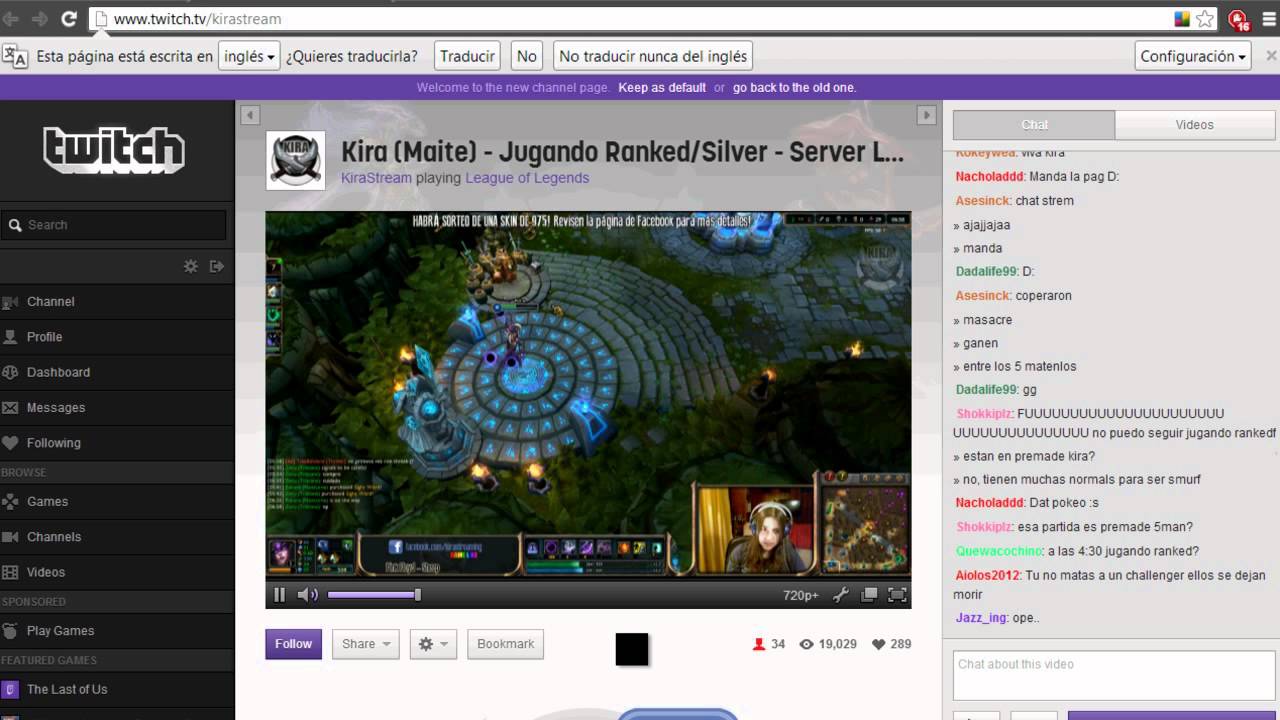Viewport: 1280px width, 720px height.
Task: Adjust the volume slider
Action: click(x=373, y=595)
